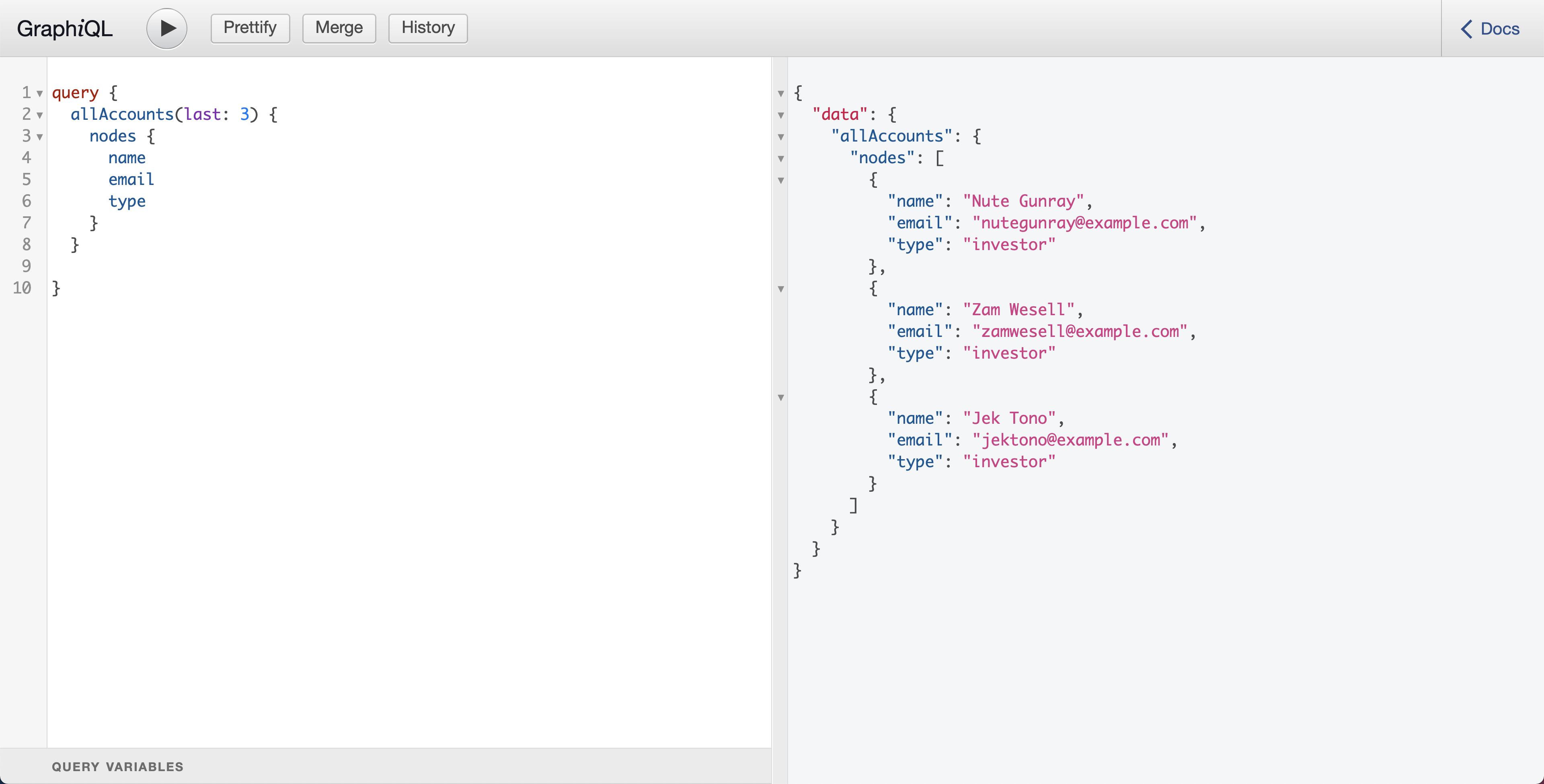Collapse the query block fold arrow on line 1

point(39,94)
